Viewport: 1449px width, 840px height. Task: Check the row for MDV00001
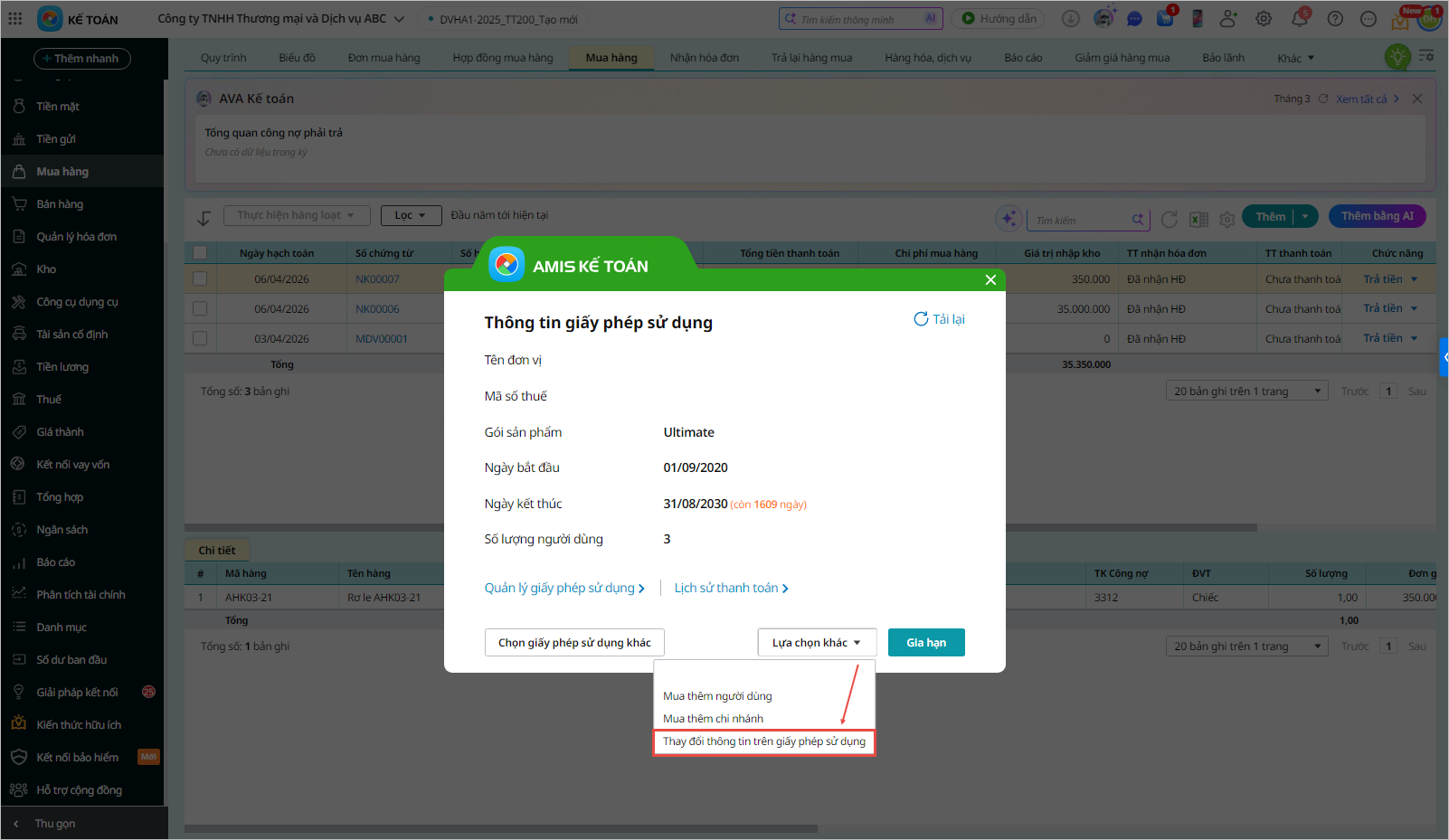click(200, 339)
